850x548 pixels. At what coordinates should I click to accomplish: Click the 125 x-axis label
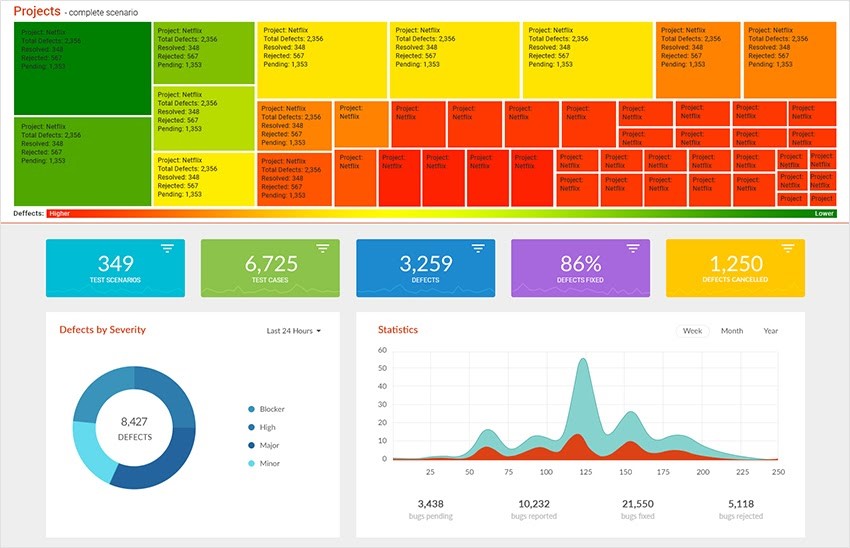click(585, 472)
